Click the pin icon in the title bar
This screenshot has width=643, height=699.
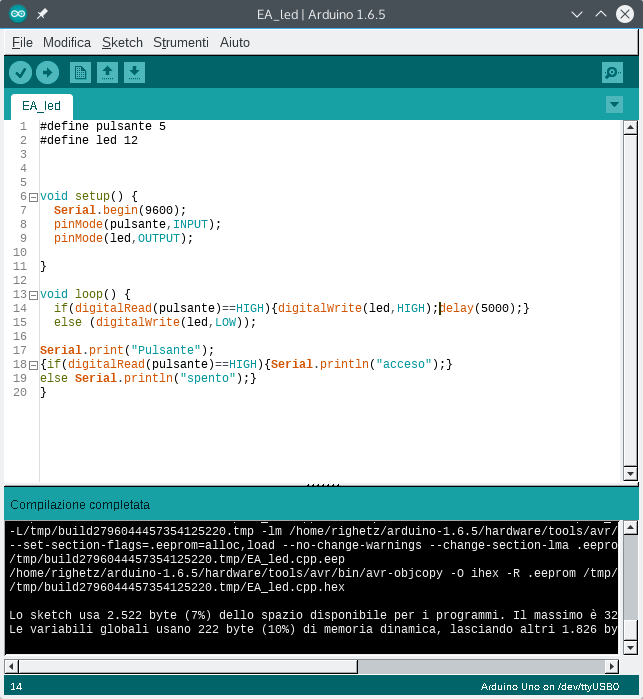[x=42, y=14]
